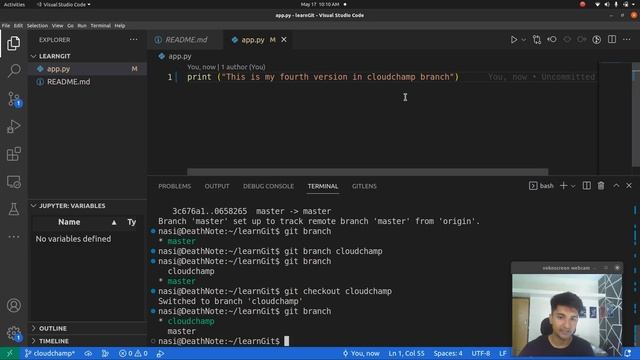Open the Edit menu
The image size is (640, 360).
coord(18,25)
